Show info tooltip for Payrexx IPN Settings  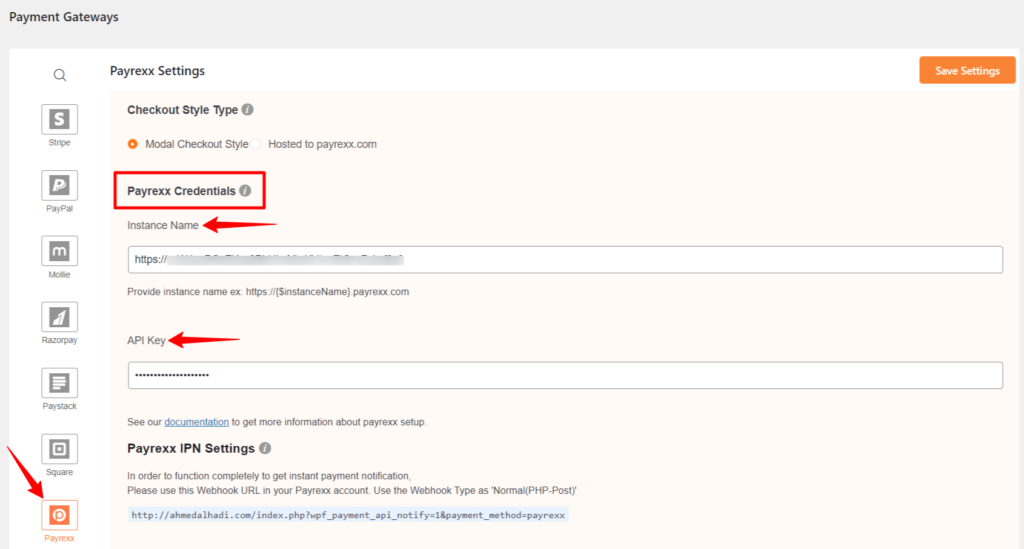(264, 448)
